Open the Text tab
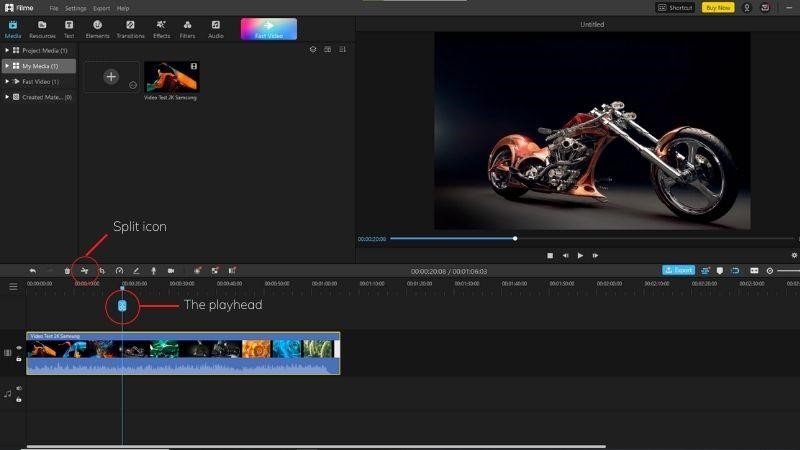This screenshot has height=450, width=800. click(x=69, y=29)
